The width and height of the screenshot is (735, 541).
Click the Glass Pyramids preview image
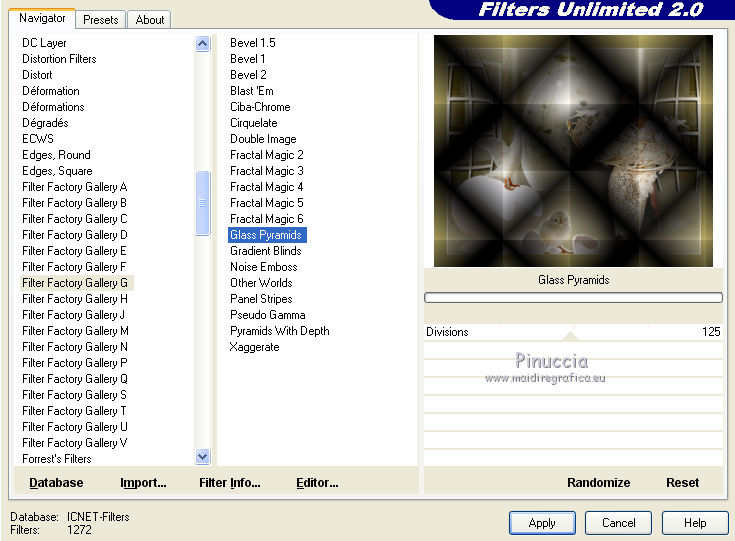pyautogui.click(x=573, y=151)
